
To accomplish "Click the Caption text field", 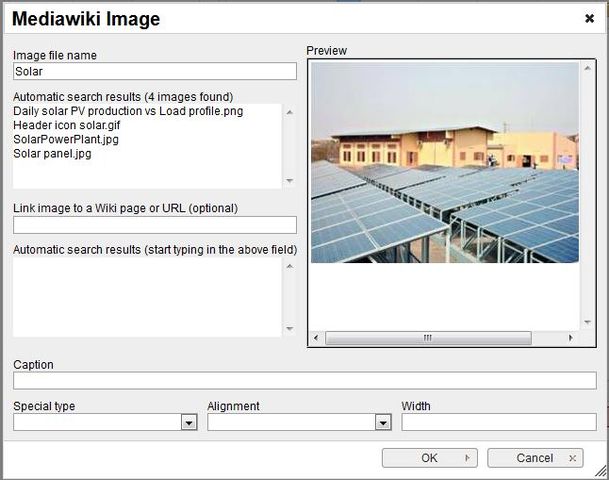I will 304,381.
